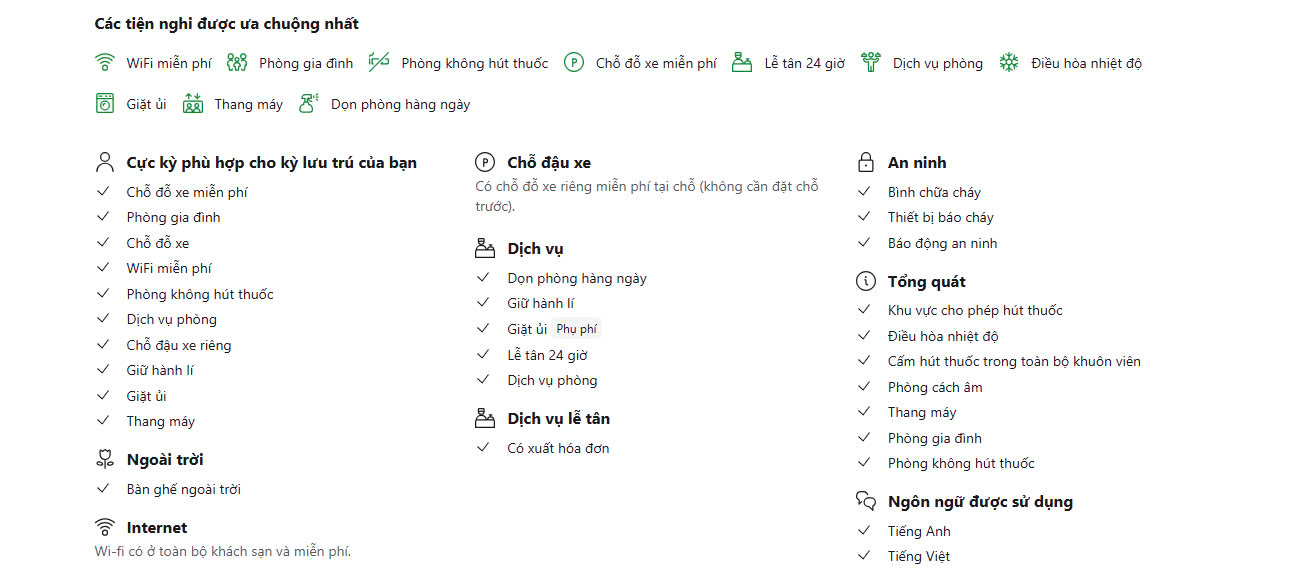Click the Tổng quát section heading
This screenshot has height=579, width=1292.
pos(927,282)
